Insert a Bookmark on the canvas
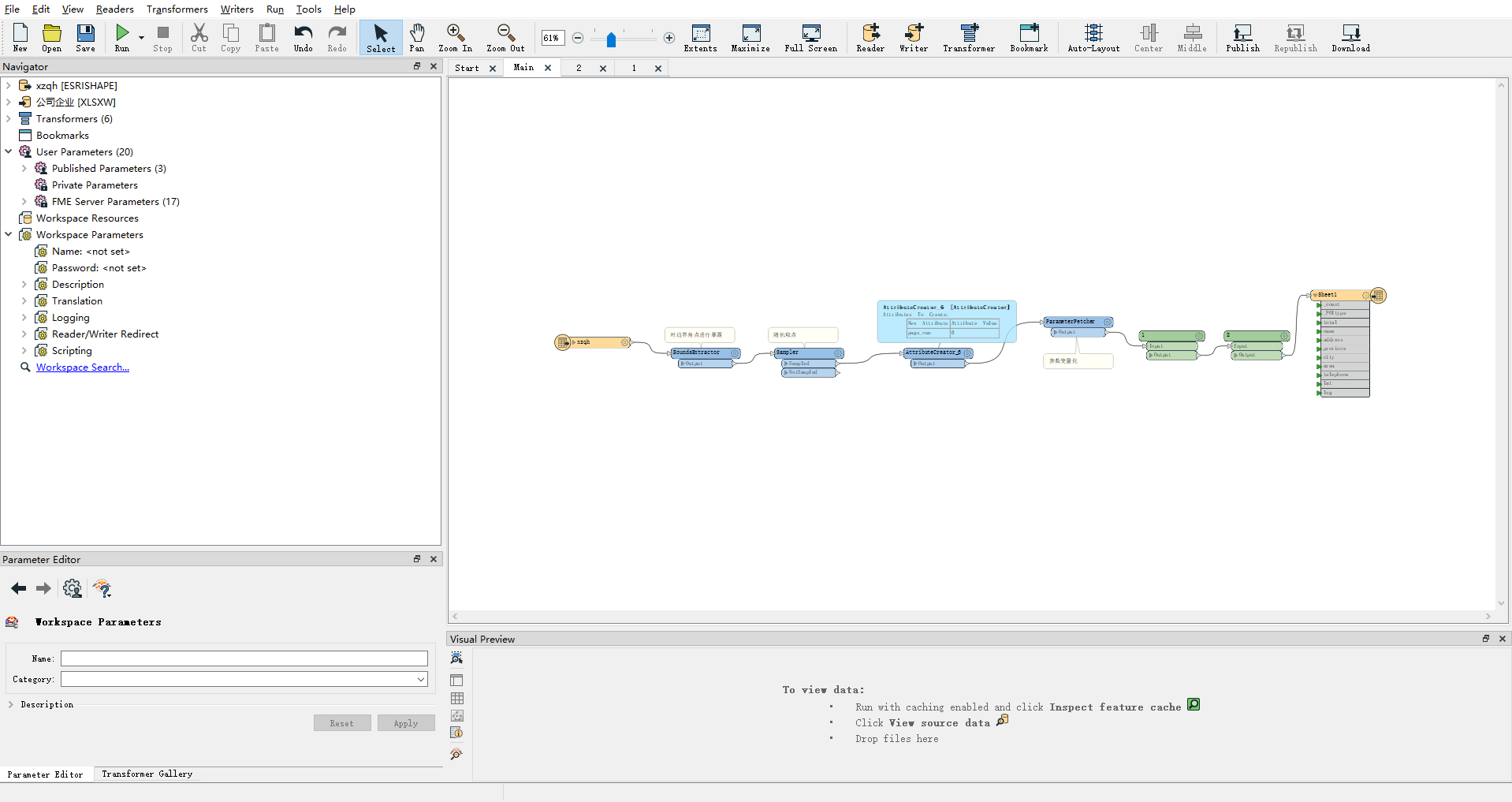 click(1029, 36)
